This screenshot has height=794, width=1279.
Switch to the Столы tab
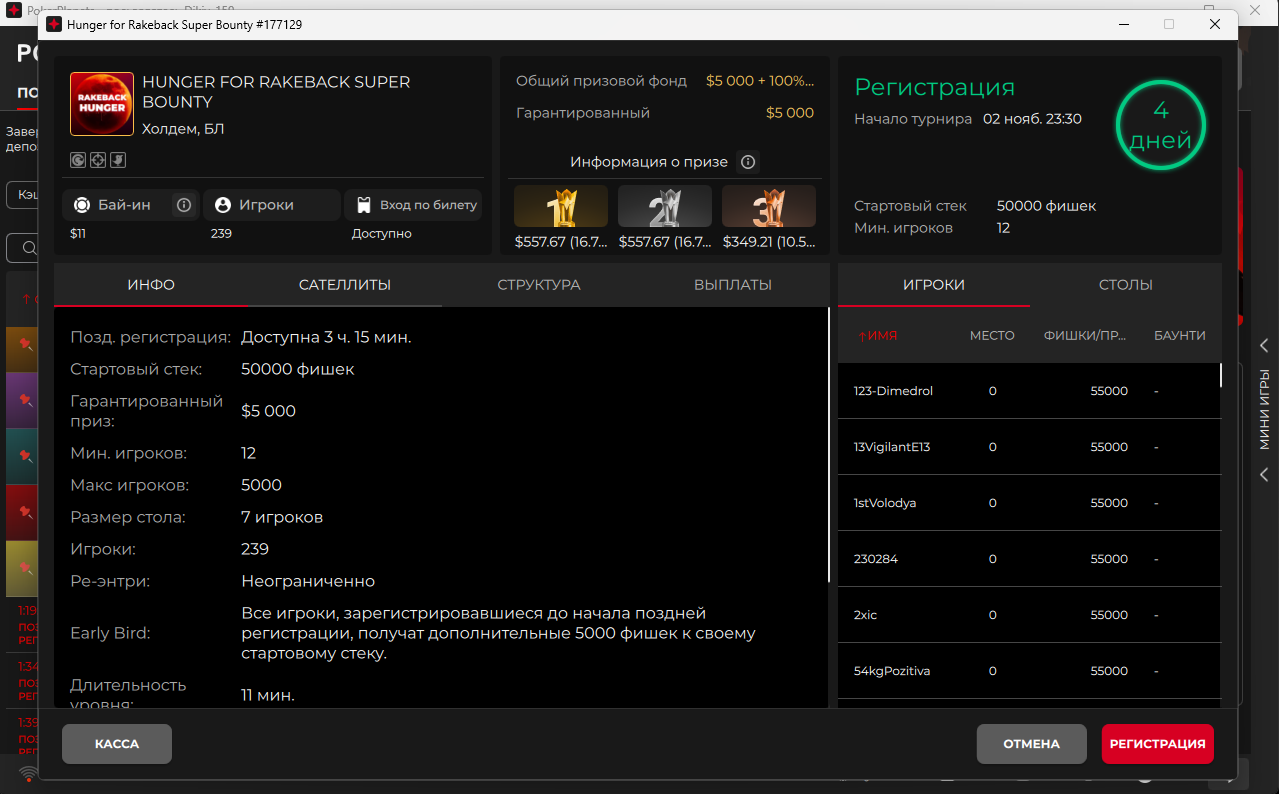tap(1126, 285)
